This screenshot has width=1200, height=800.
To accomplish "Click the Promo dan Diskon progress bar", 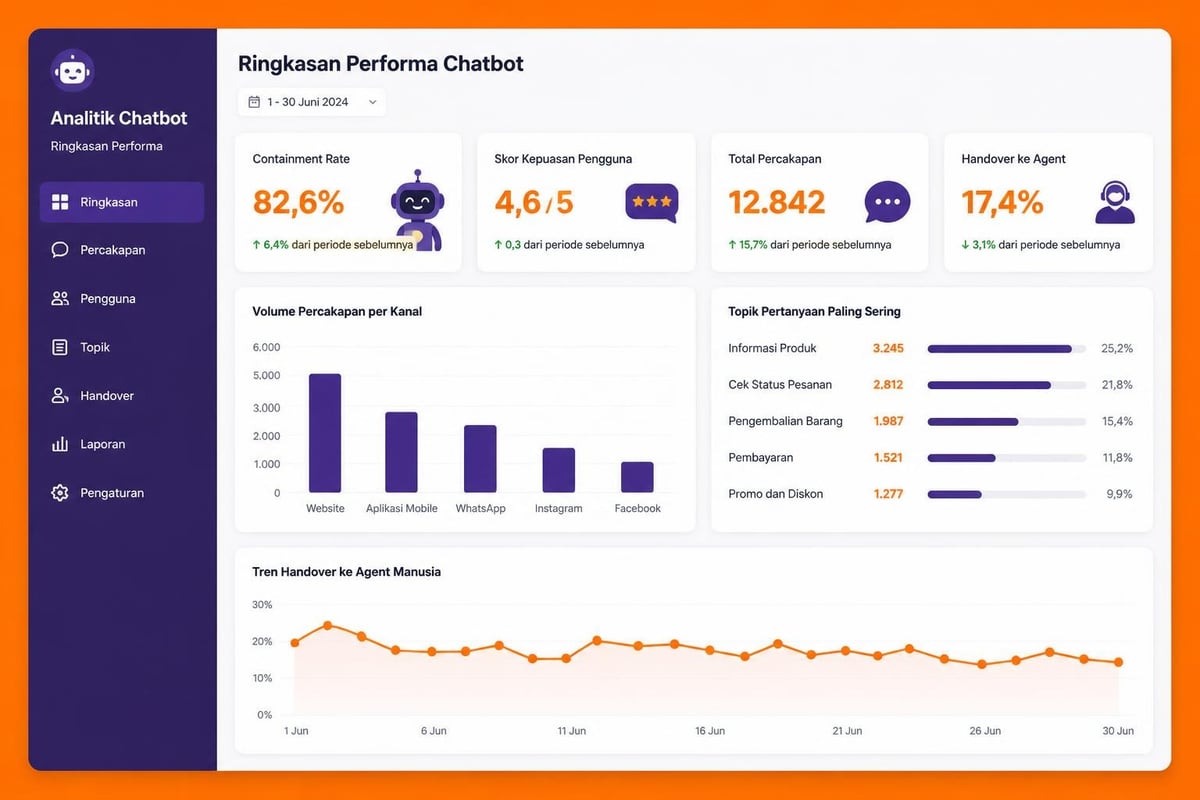I will [1007, 494].
